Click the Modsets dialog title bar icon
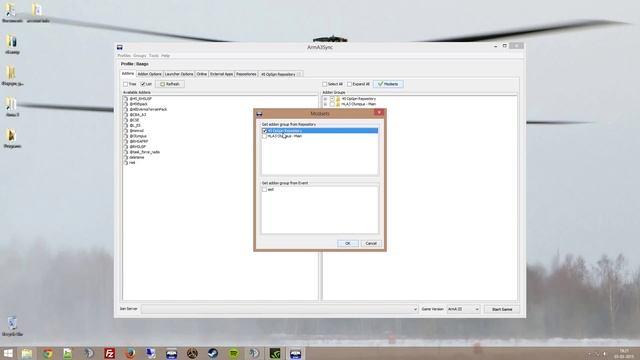This screenshot has height=360, width=640. [x=259, y=113]
